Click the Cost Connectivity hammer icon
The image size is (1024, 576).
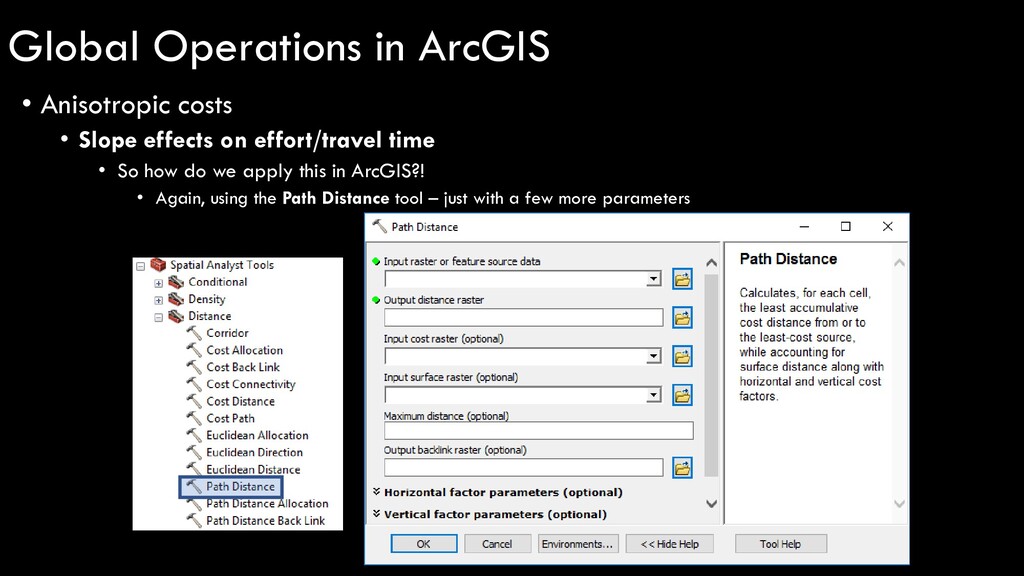pos(194,383)
